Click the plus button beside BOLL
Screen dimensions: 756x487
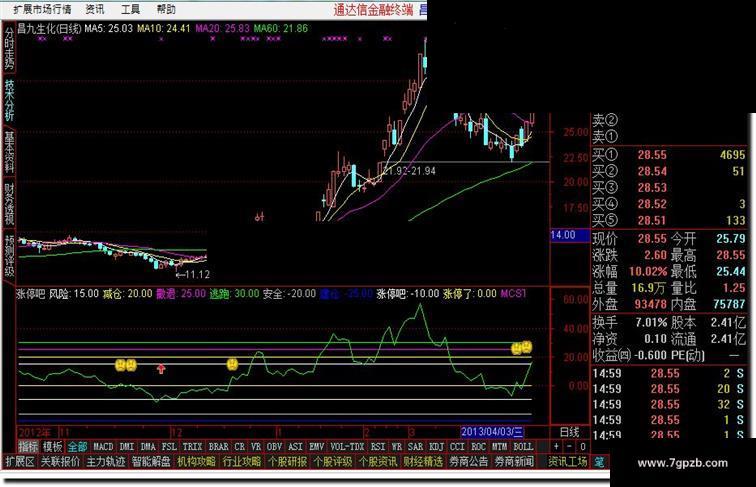pos(556,446)
